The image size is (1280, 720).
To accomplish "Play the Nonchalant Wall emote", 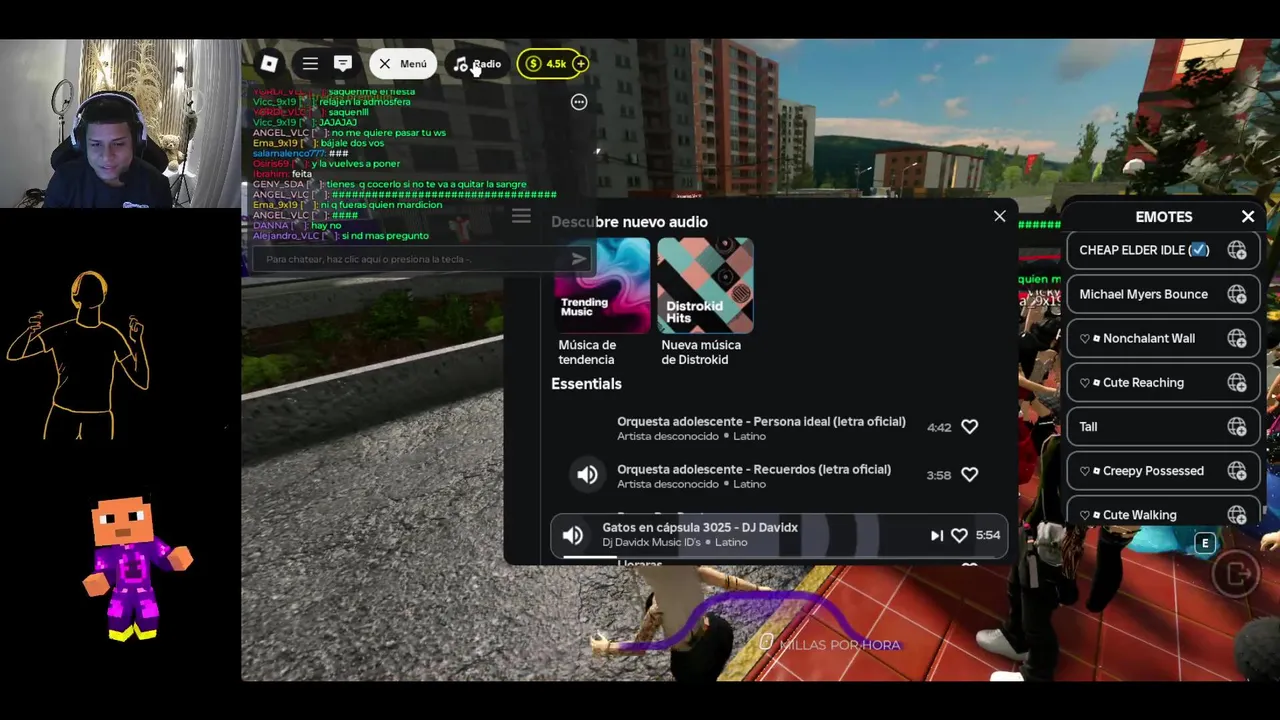I will click(x=1149, y=338).
